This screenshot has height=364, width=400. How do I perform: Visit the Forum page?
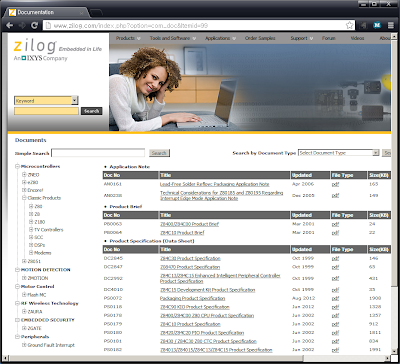pos(328,38)
